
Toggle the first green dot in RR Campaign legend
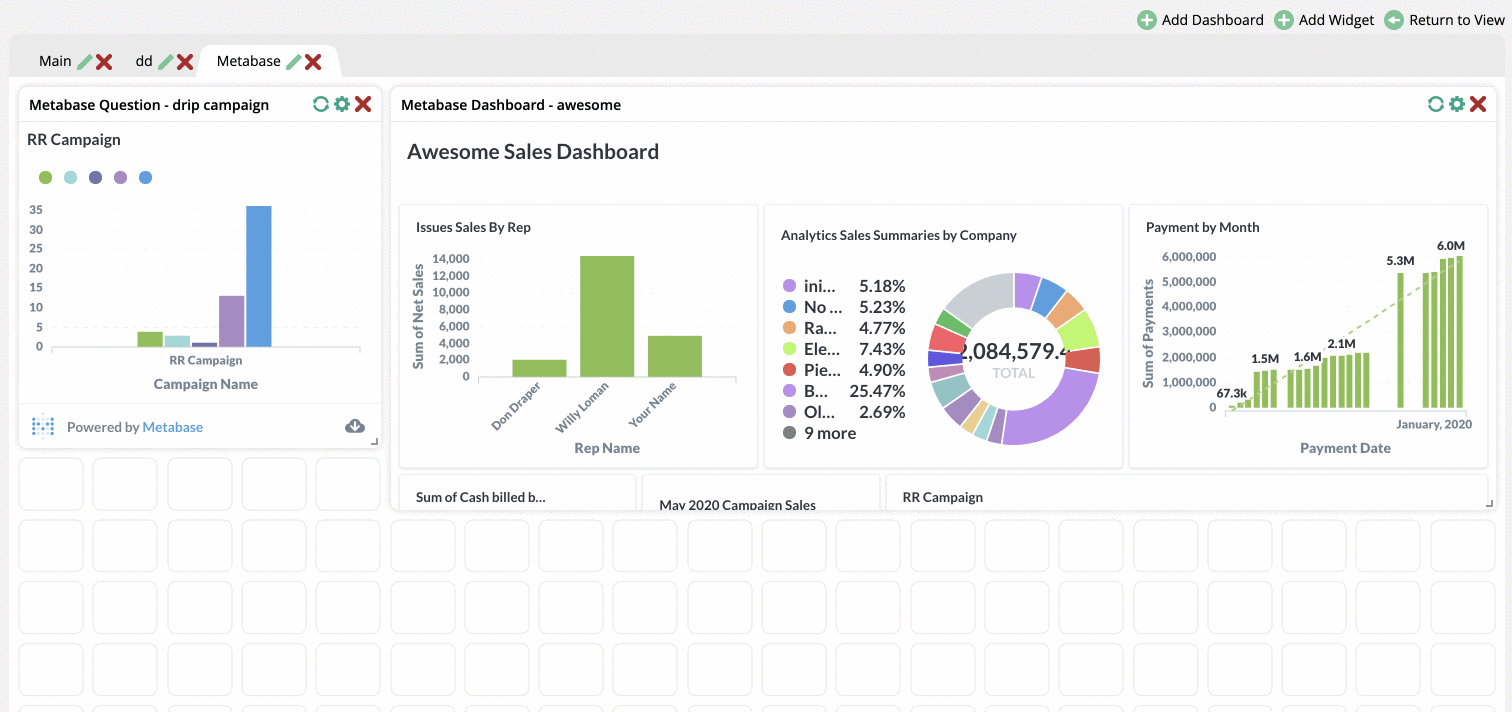pos(46,177)
